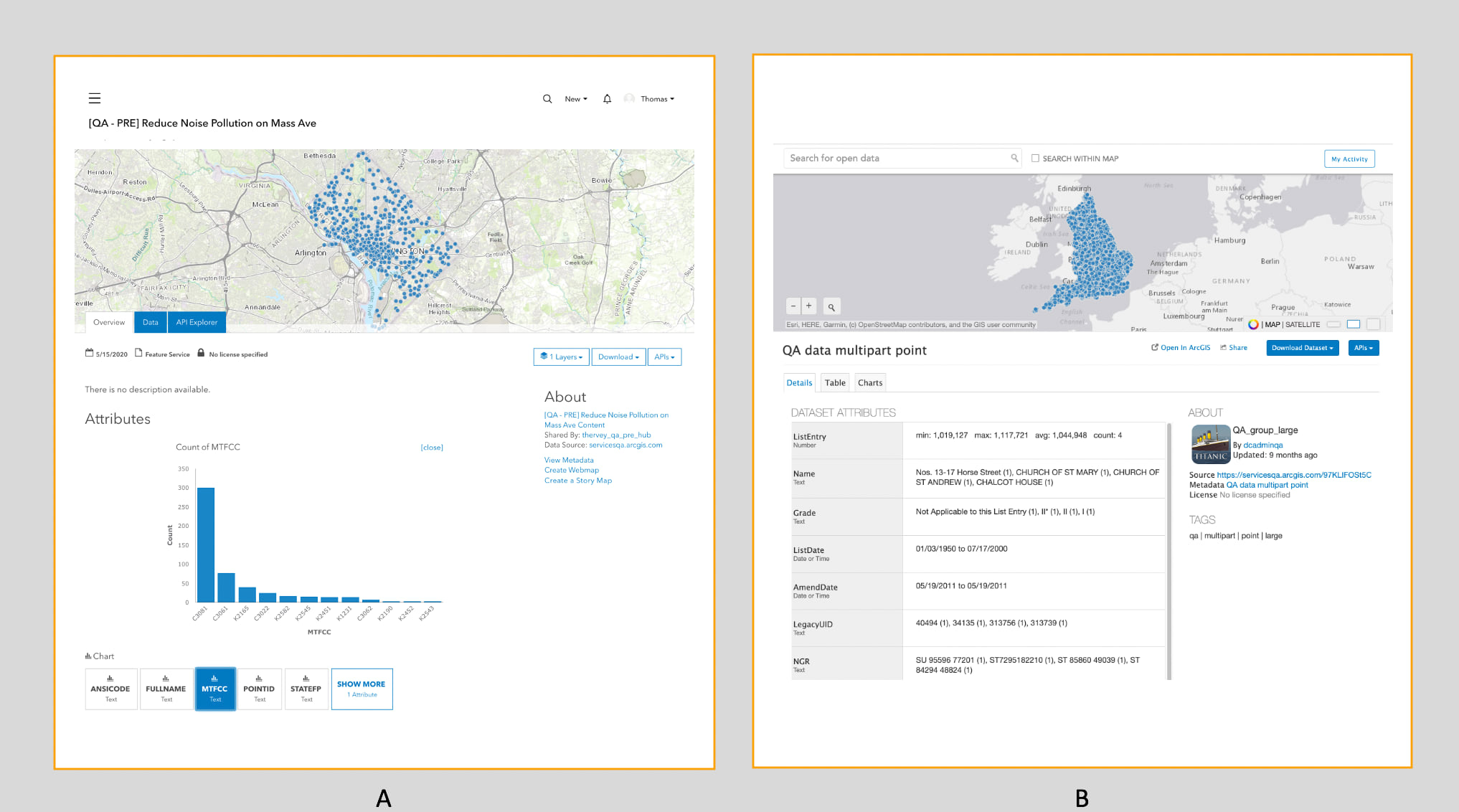
Task: Switch basemap to SATELLITE
Action: [1303, 325]
